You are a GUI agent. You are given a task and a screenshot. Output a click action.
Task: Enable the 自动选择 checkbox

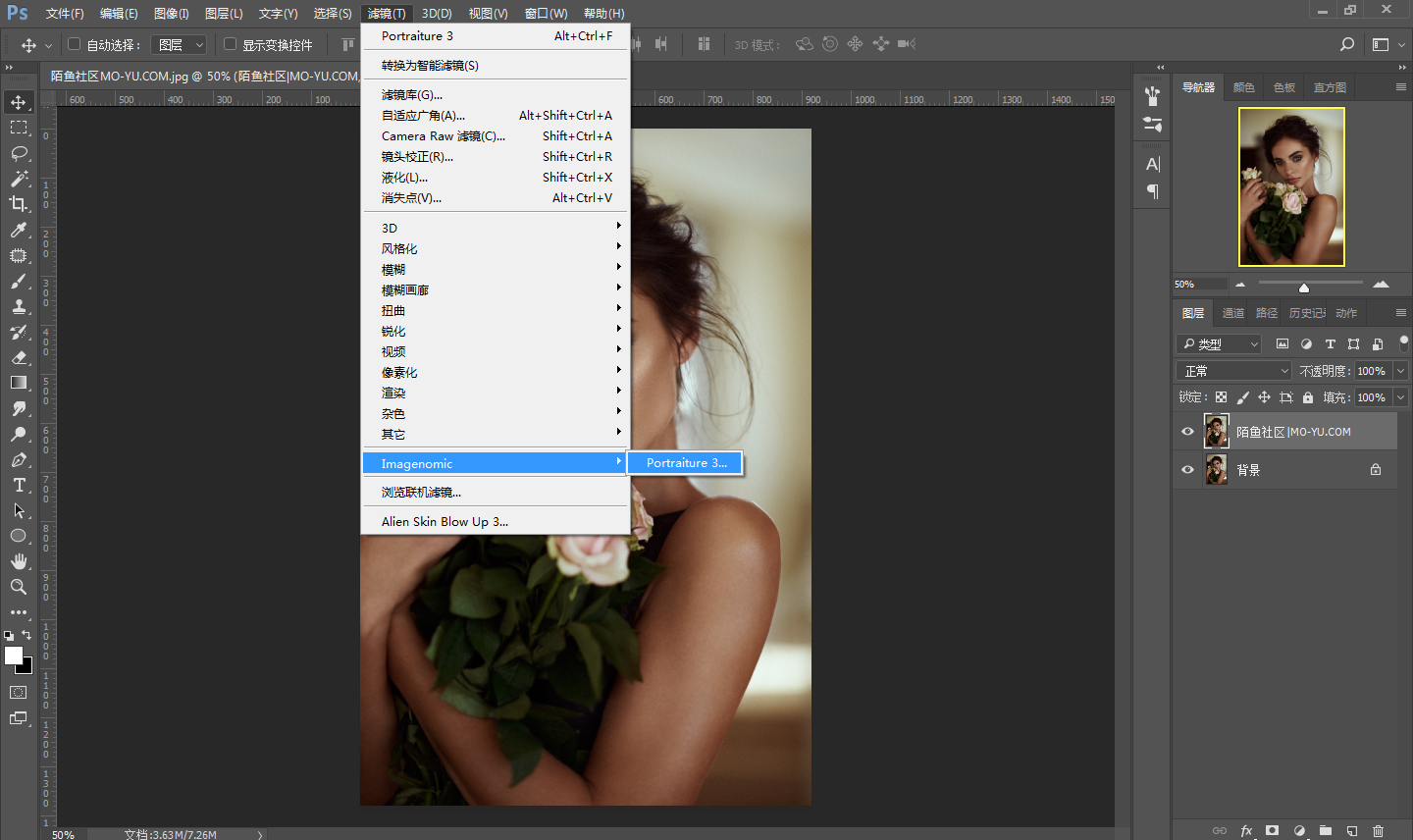(74, 44)
